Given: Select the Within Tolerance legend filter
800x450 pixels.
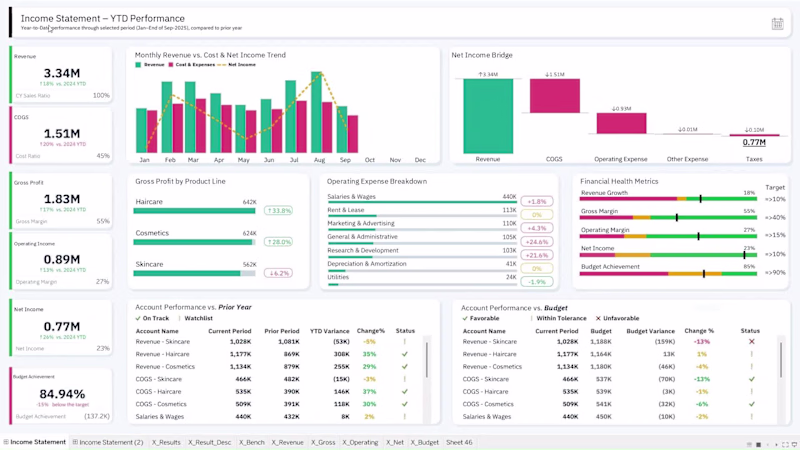Looking at the screenshot, I should pyautogui.click(x=559, y=318).
